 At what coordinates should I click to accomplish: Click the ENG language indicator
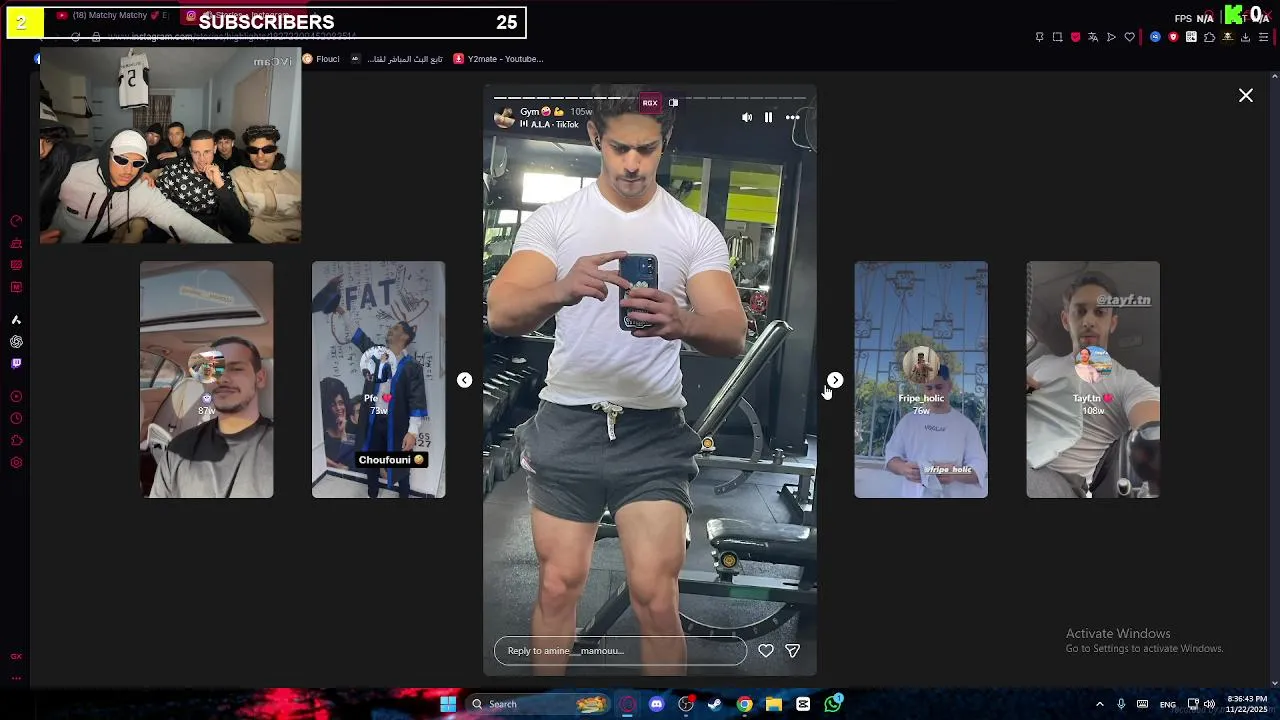1167,704
